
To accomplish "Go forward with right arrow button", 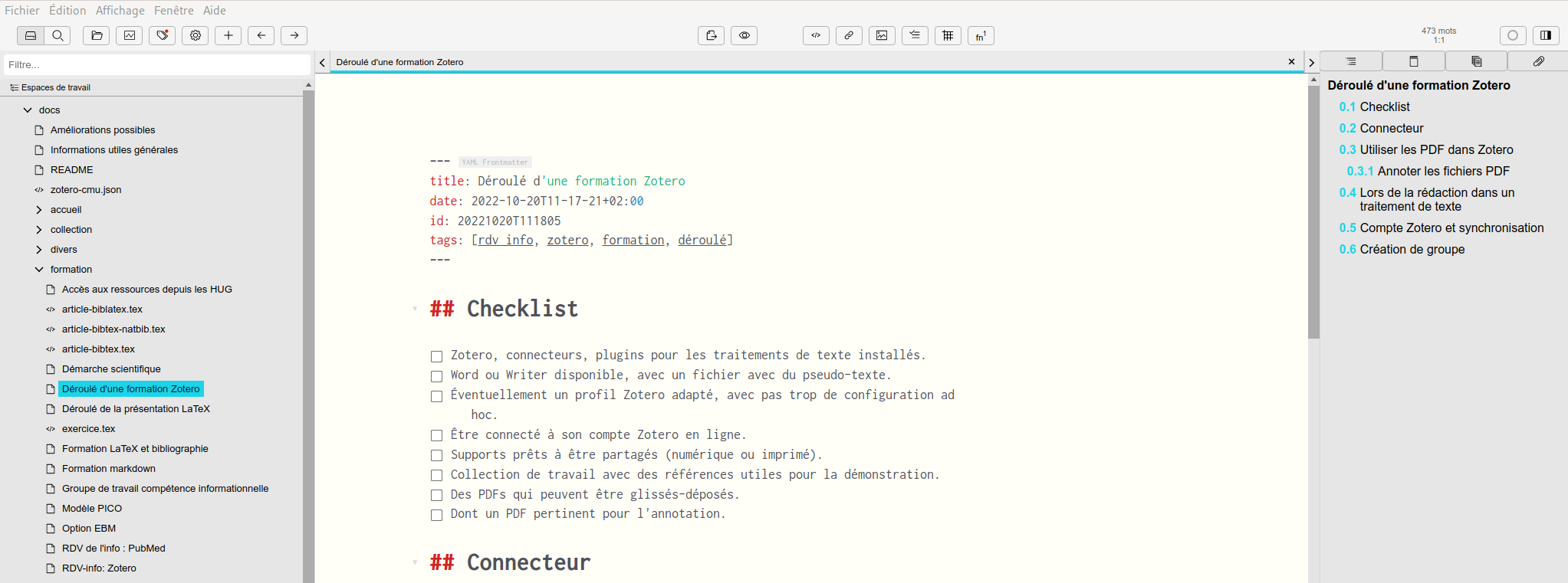I will click(294, 35).
